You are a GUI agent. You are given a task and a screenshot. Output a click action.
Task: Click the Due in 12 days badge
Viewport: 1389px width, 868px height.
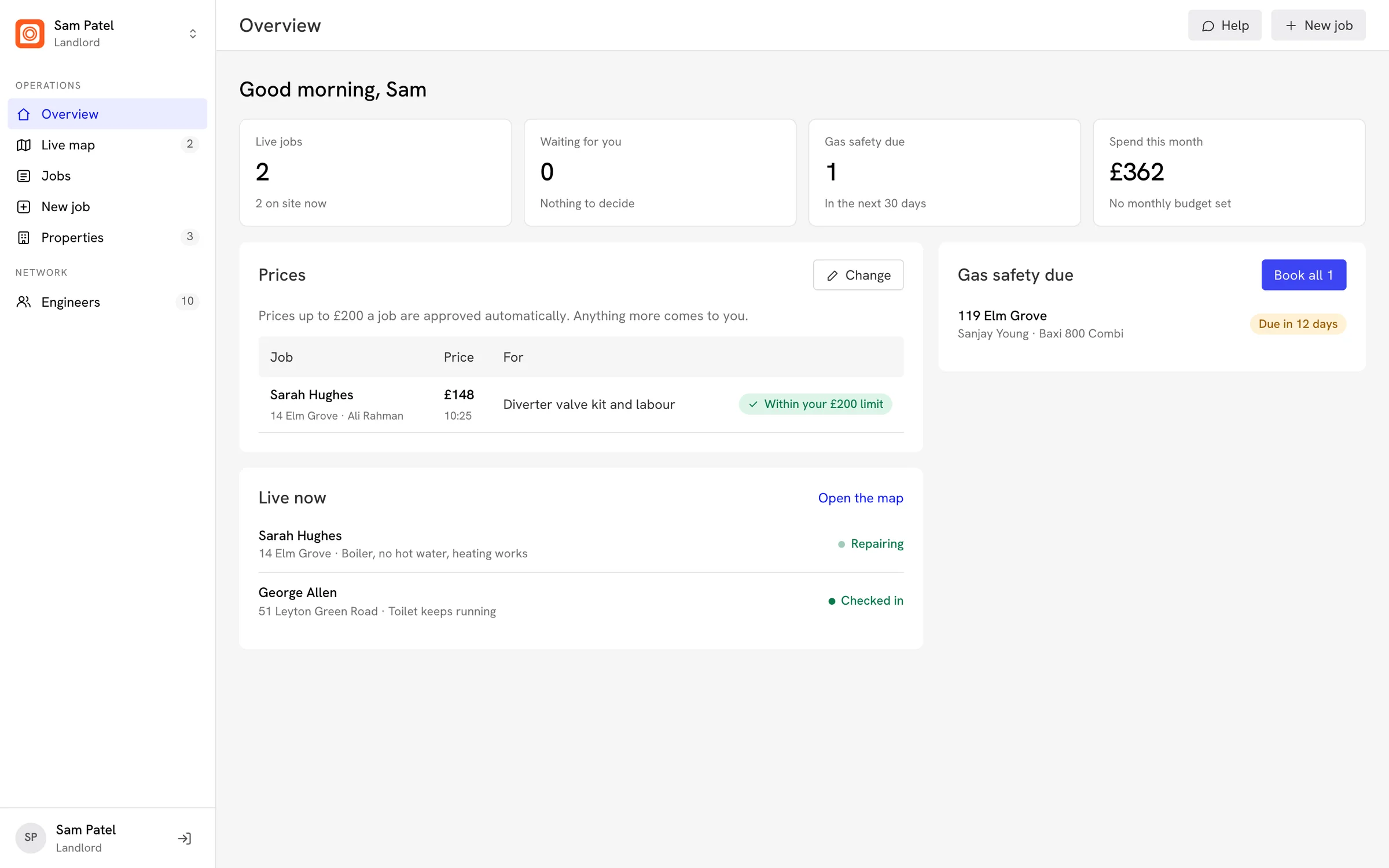[x=1298, y=324]
